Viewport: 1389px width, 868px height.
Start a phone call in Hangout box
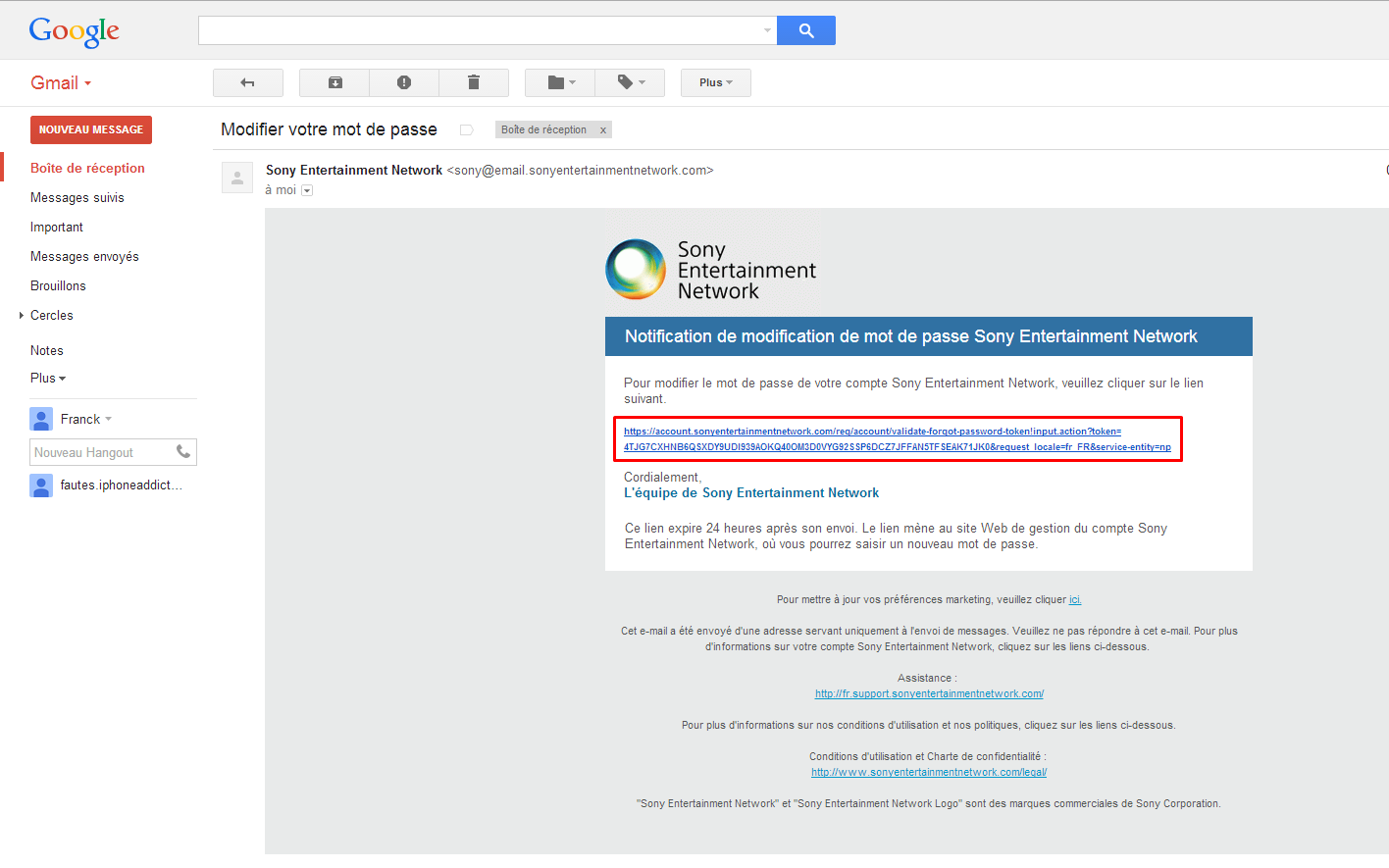pos(183,451)
